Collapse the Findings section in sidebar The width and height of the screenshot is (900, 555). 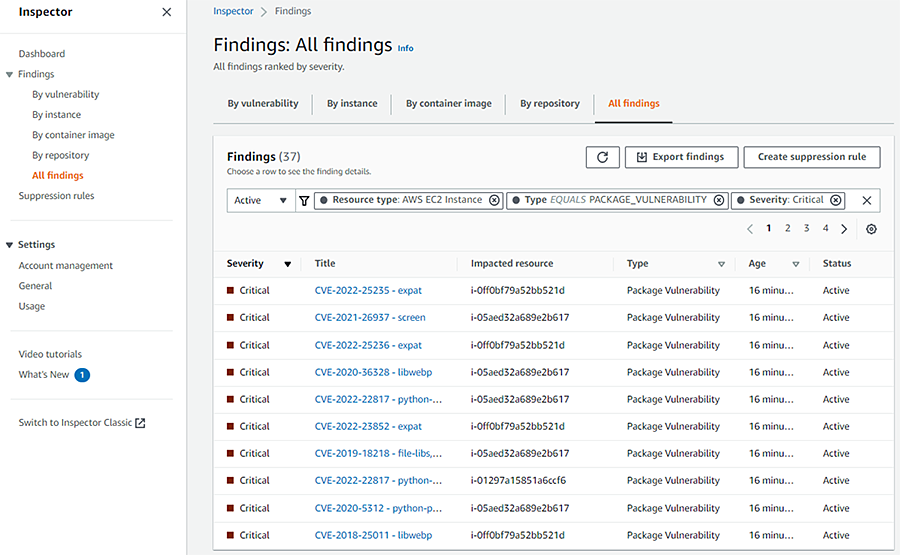9,74
